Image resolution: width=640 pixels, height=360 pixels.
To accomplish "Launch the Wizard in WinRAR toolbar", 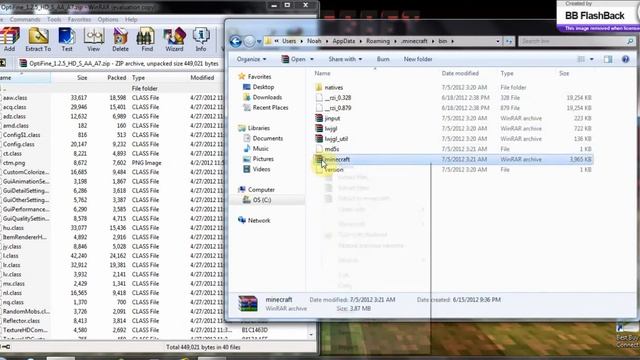I will [x=174, y=40].
